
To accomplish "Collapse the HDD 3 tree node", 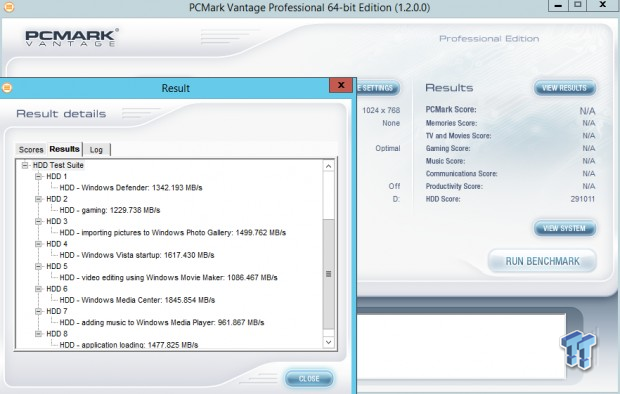I will coord(38,222).
